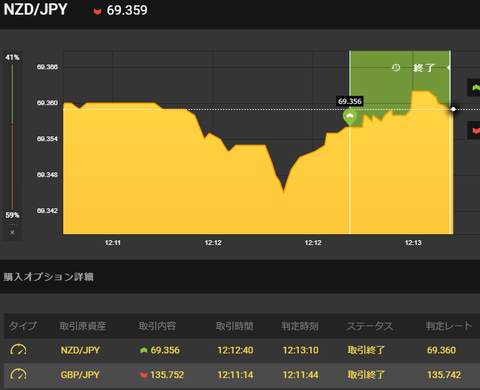Image resolution: width=480 pixels, height=390 pixels.
Task: Click the clock icon next to 終了
Action: coord(396,68)
